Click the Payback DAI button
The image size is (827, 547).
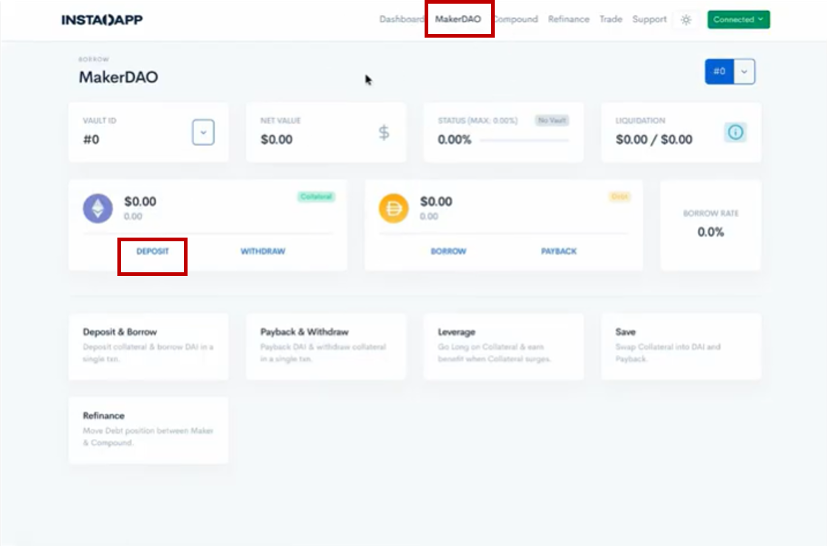tap(559, 251)
